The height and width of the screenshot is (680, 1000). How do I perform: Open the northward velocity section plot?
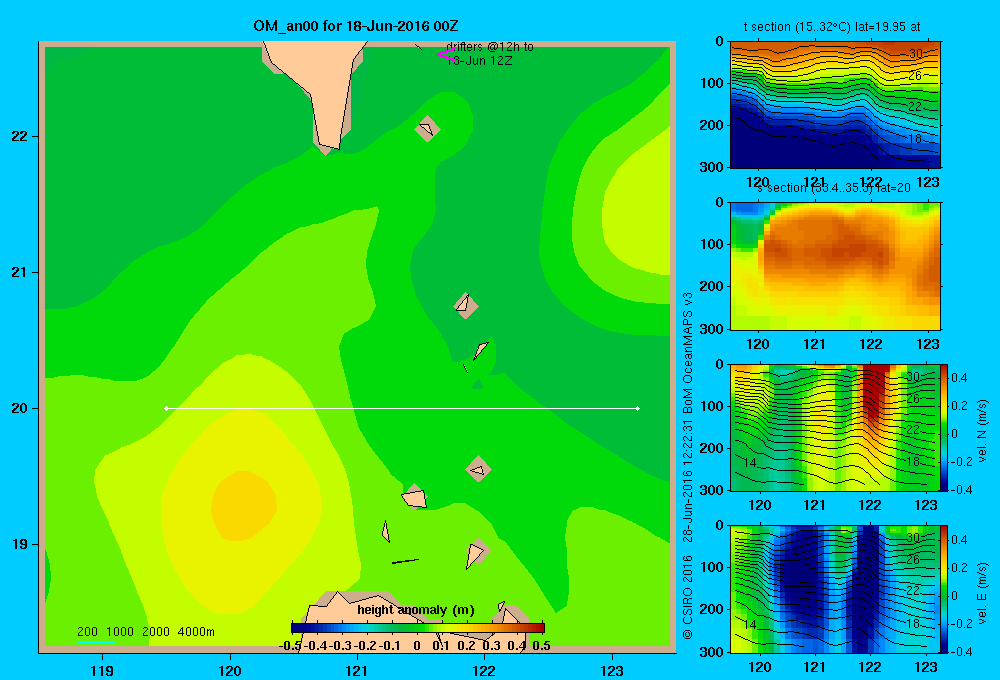[x=835, y=427]
